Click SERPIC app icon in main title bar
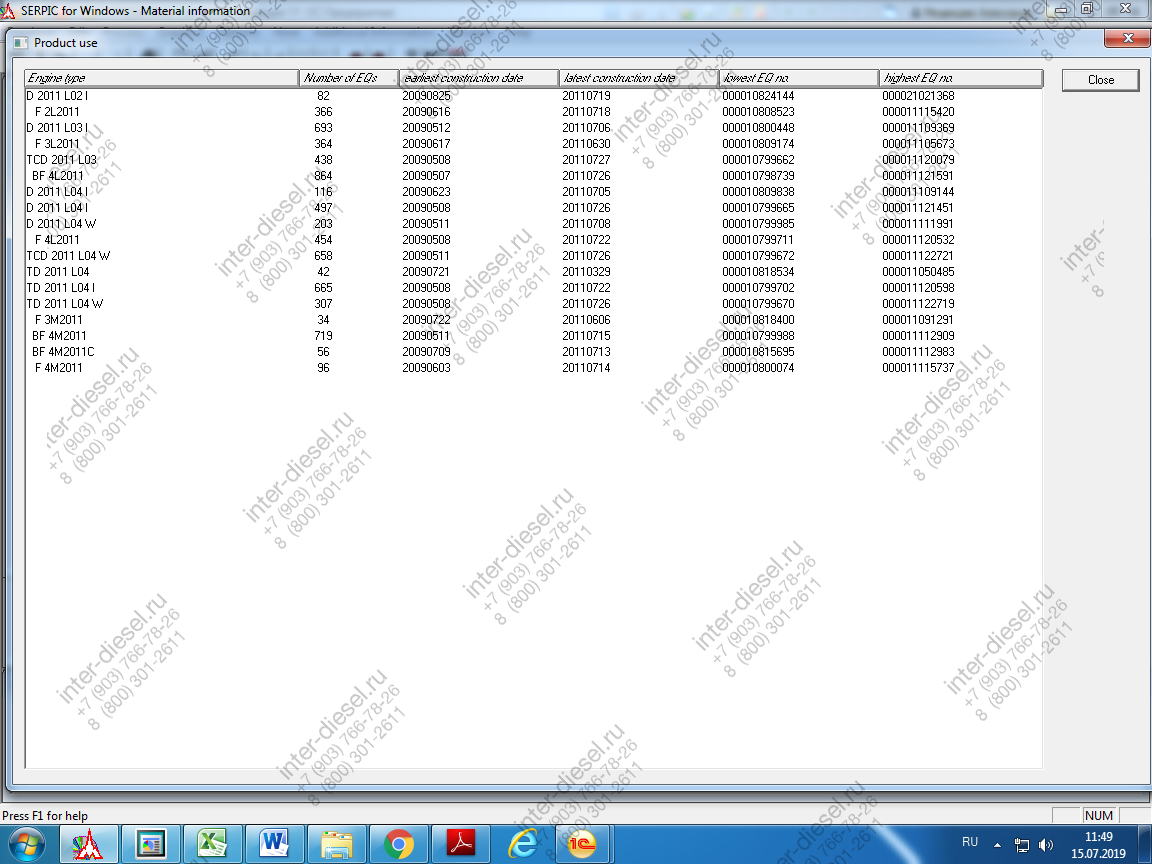 coord(8,10)
